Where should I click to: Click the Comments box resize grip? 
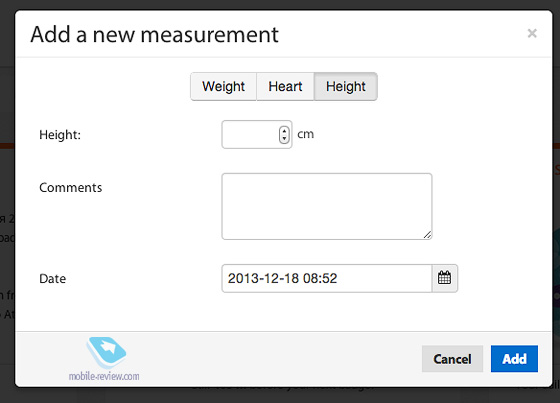click(x=427, y=235)
